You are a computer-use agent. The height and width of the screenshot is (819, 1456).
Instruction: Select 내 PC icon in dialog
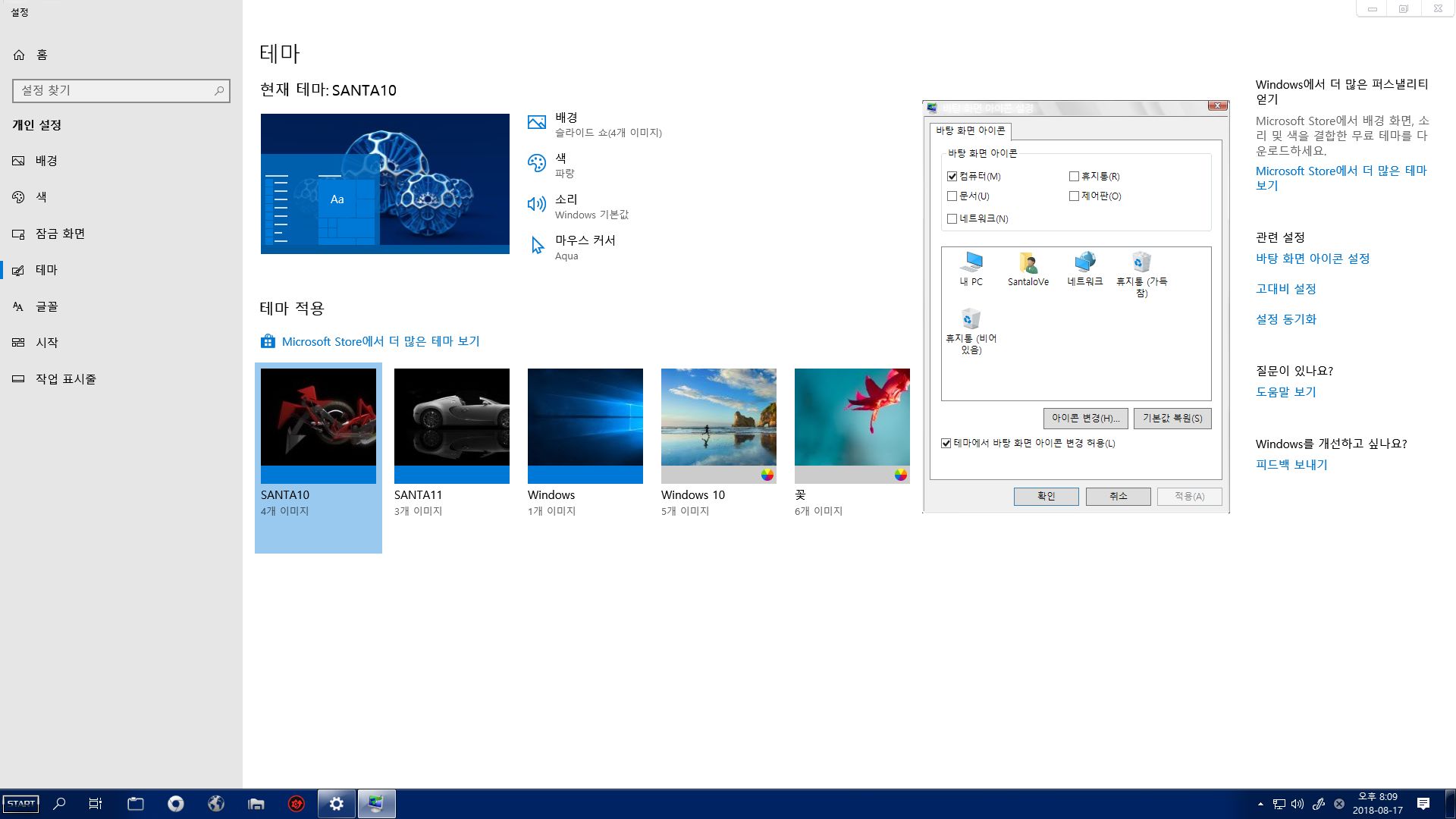[x=971, y=269]
